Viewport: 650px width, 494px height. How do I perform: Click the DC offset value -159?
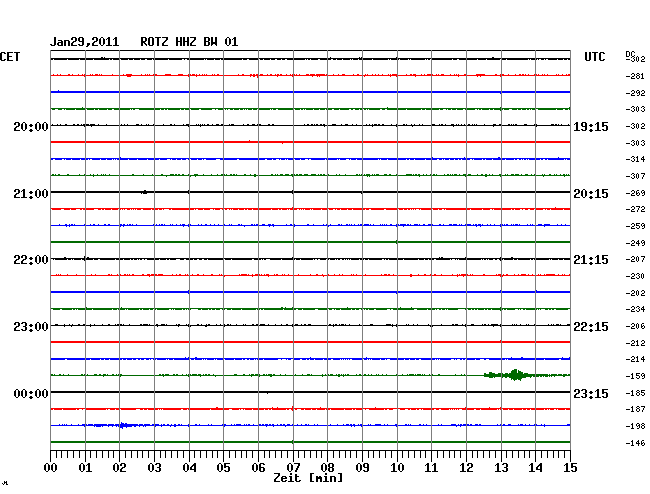click(x=635, y=376)
